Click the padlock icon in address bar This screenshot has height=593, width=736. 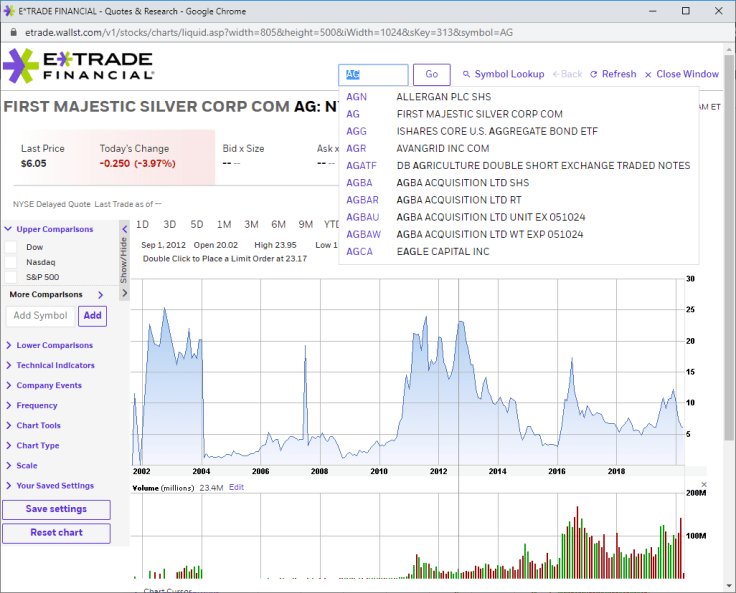point(11,32)
